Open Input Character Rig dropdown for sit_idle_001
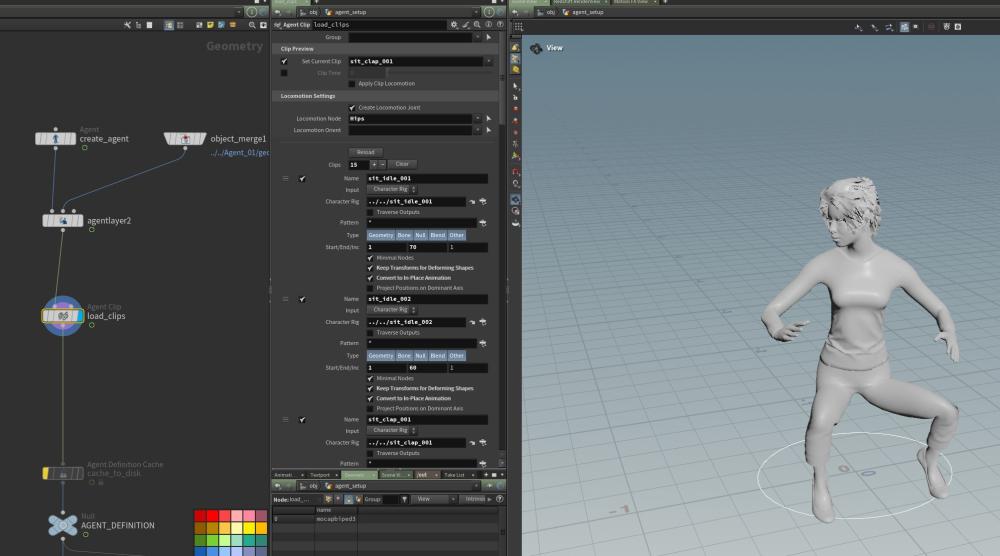1000x556 pixels. 392,189
